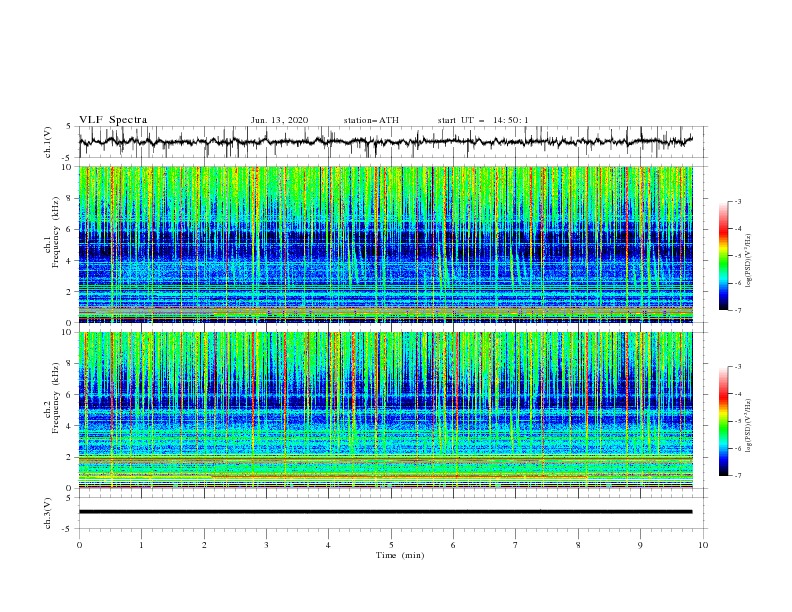Click the ch.1 color scale bar
This screenshot has width=792, height=612.
pos(724,256)
